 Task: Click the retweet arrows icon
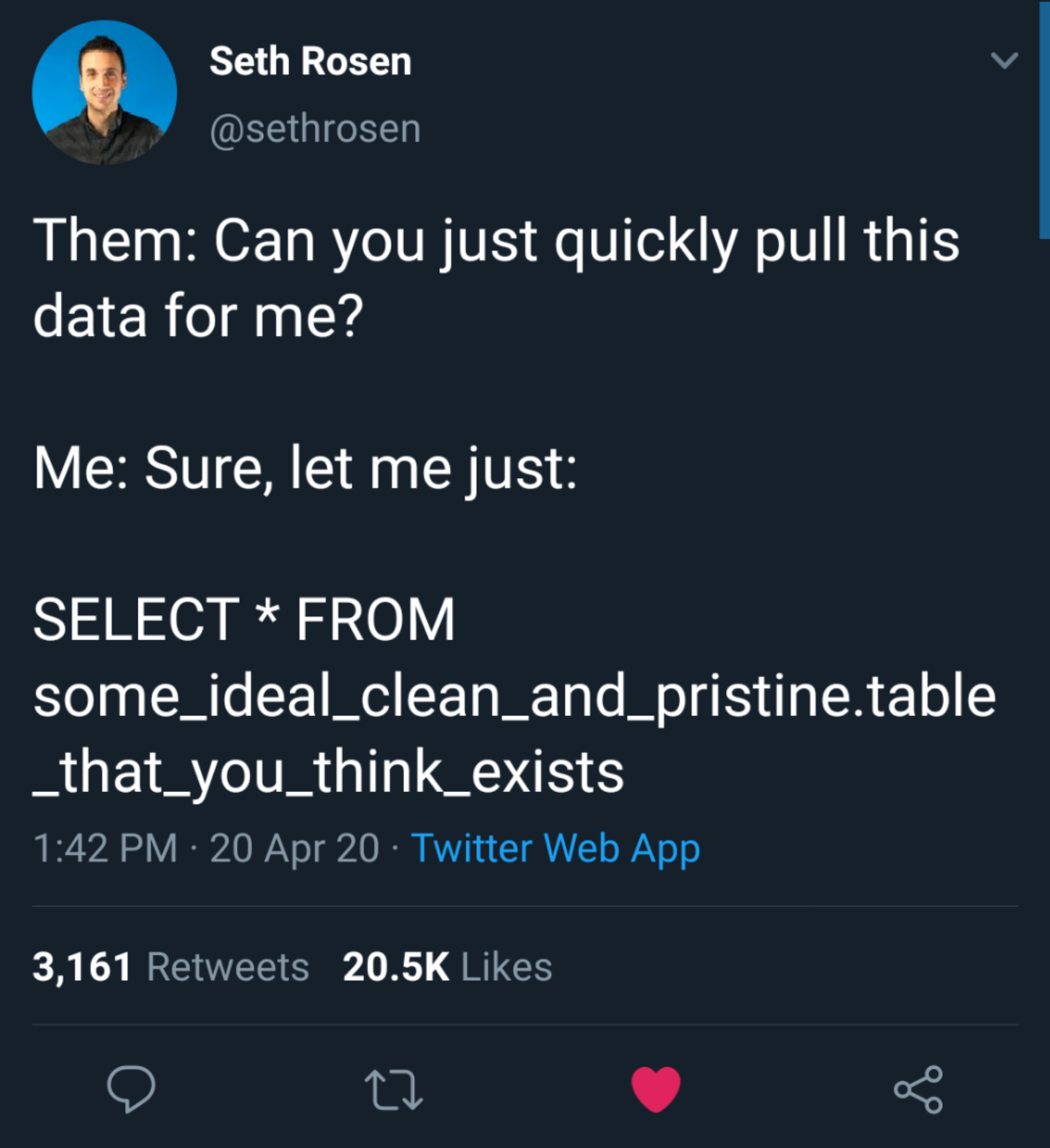pos(393,1089)
